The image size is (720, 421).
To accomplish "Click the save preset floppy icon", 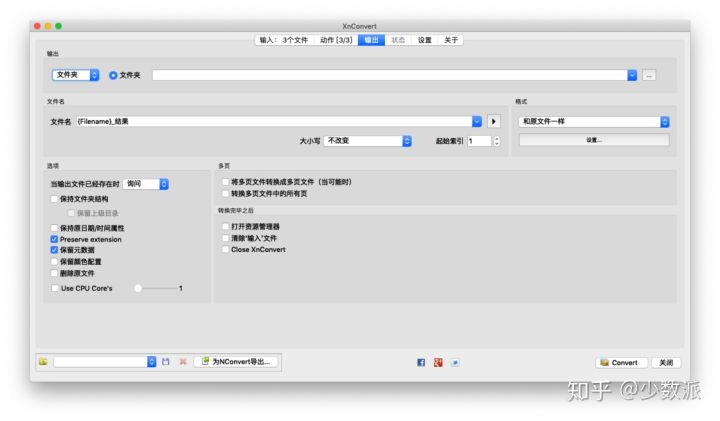I will [166, 362].
